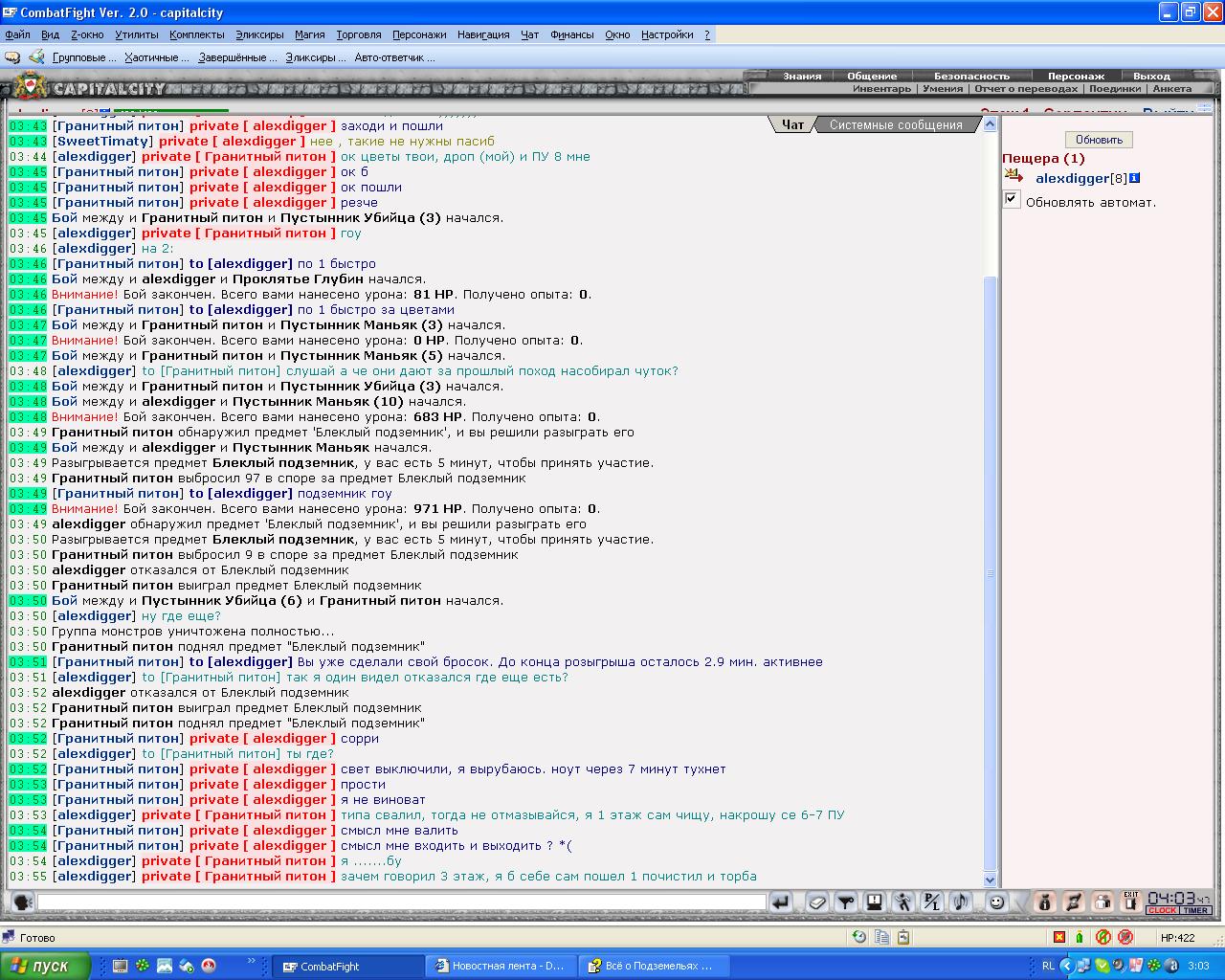The image size is (1225, 980).
Task: Click the running figure icon
Action: tap(902, 902)
